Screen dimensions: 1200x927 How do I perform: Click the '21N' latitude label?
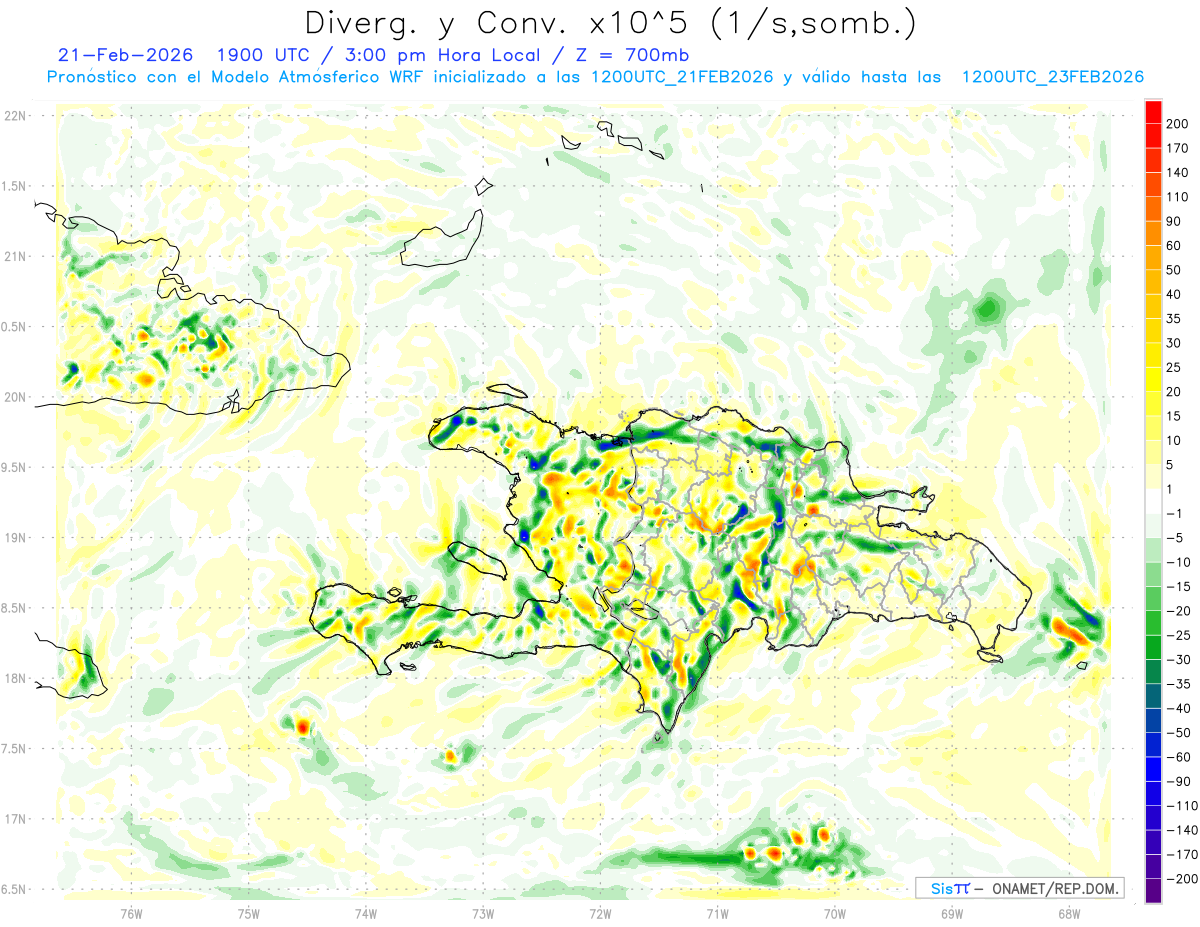(x=16, y=257)
